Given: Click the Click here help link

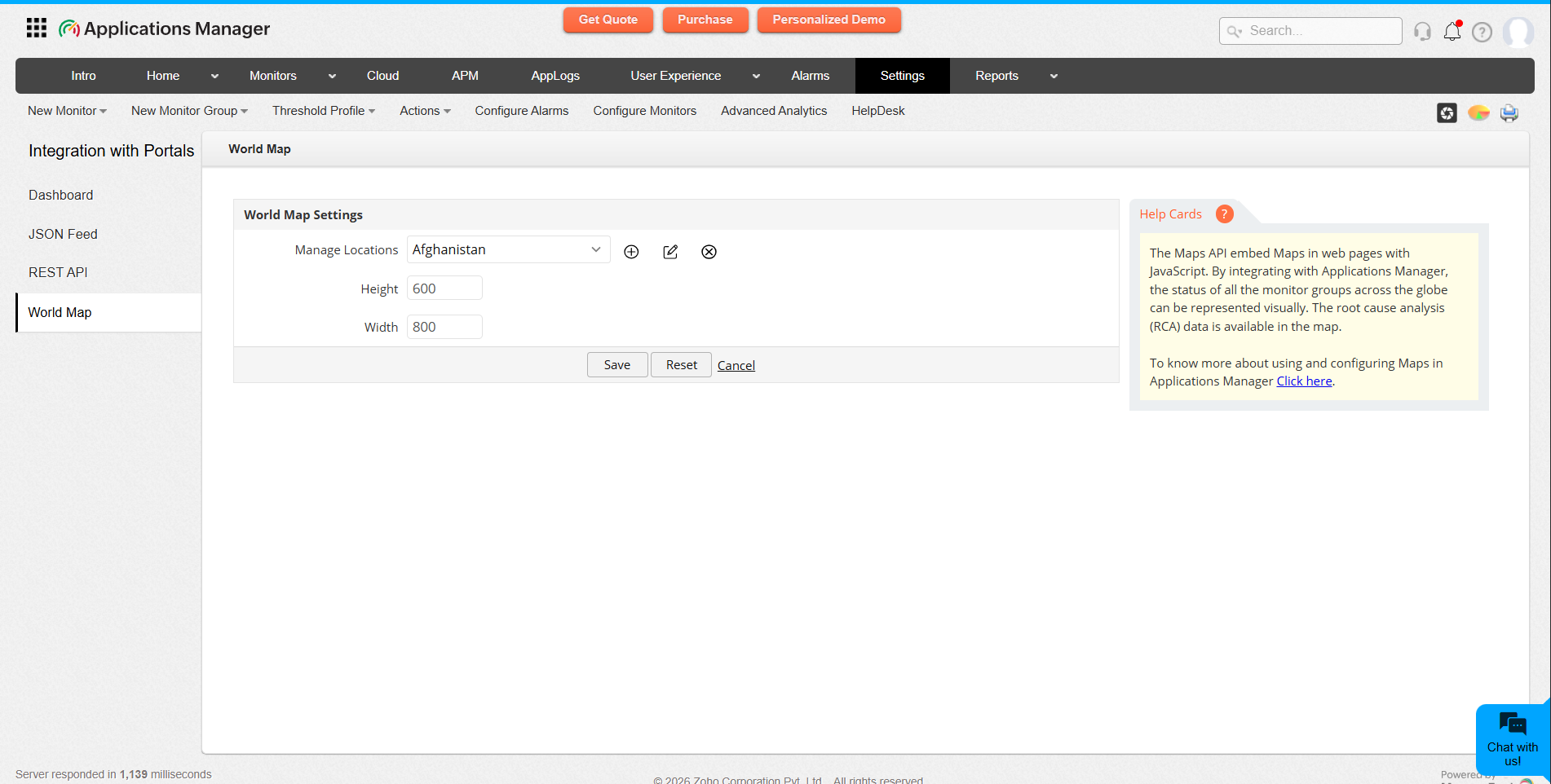Looking at the screenshot, I should [1303, 381].
